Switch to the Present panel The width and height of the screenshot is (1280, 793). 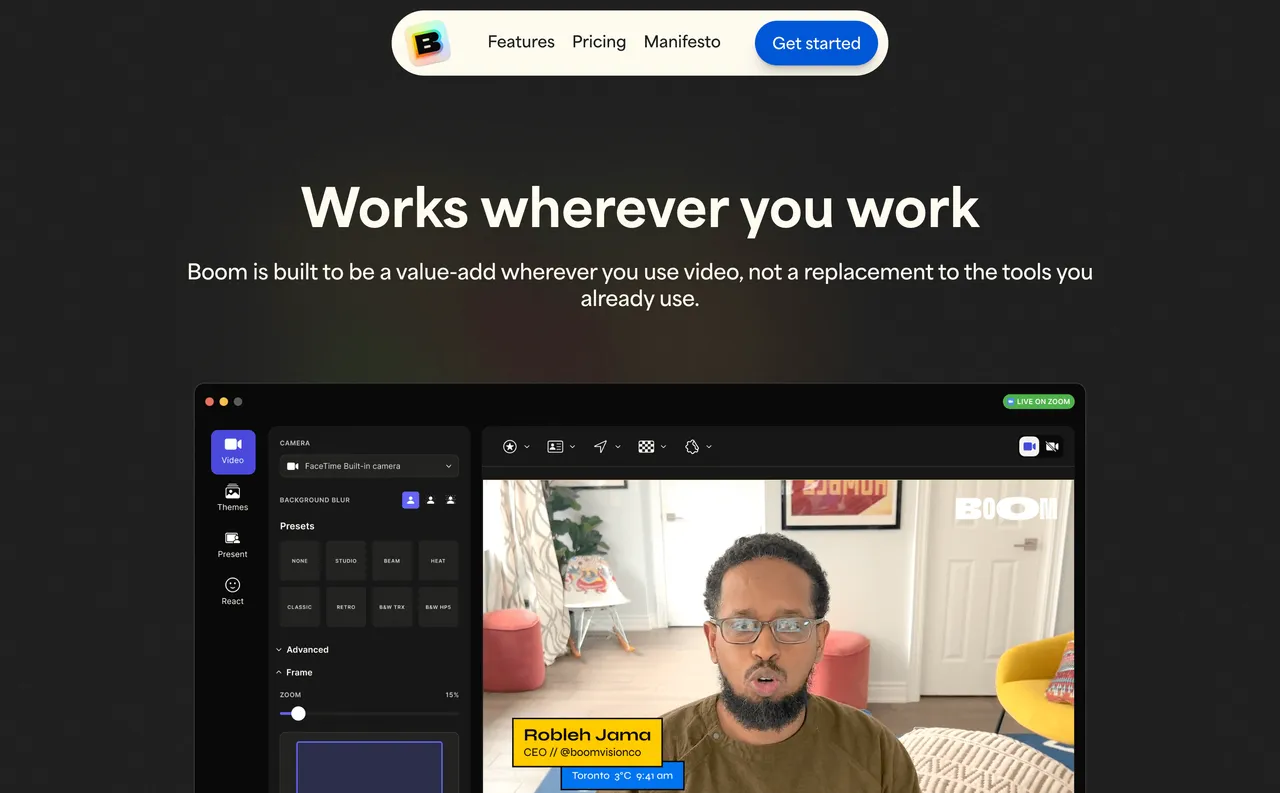click(x=232, y=545)
